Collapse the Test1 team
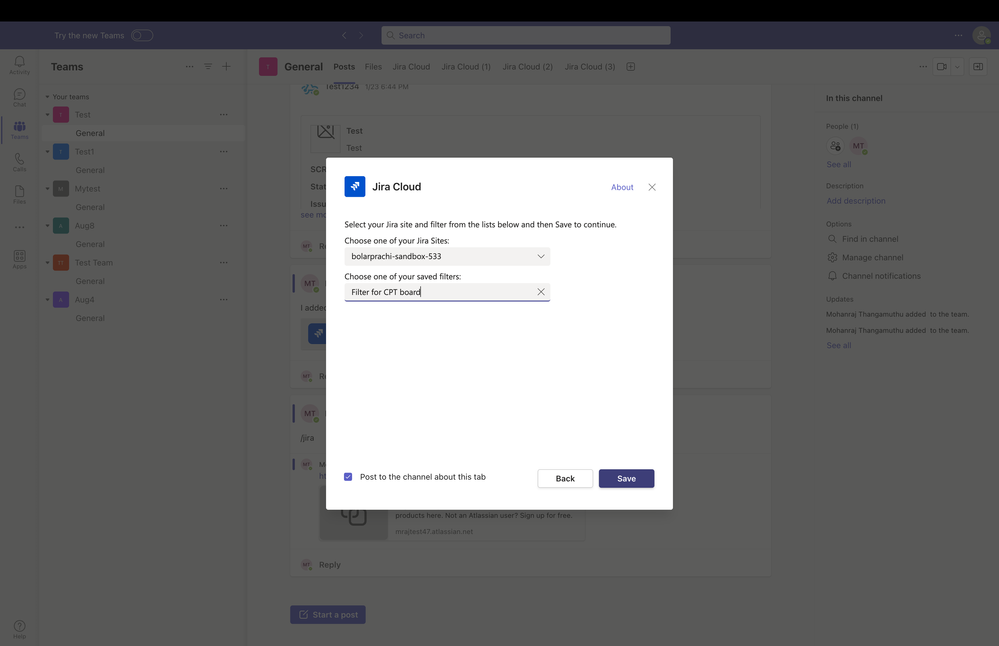 tap(47, 152)
